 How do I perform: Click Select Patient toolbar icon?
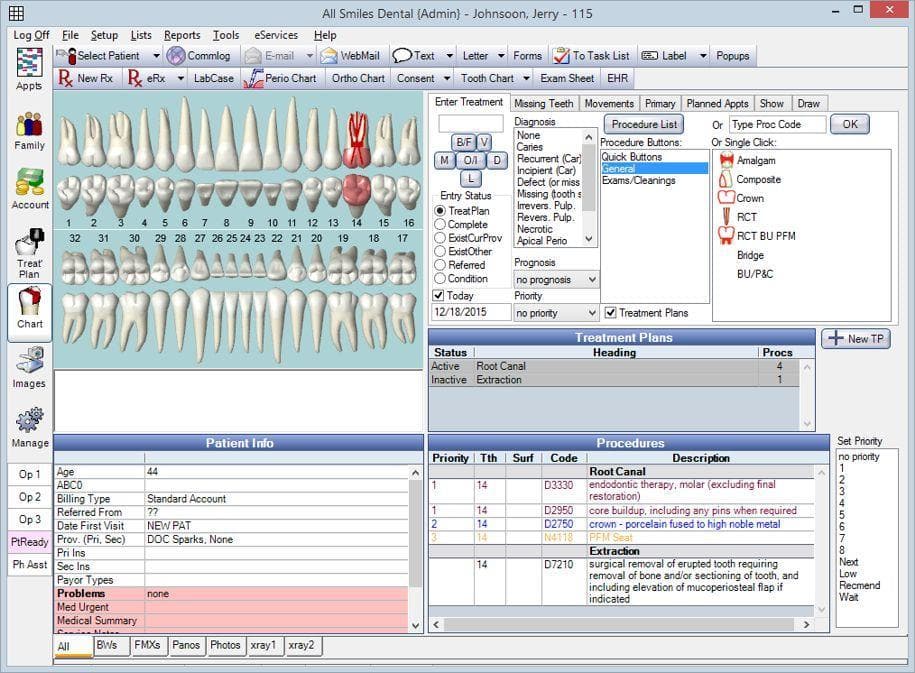point(66,55)
